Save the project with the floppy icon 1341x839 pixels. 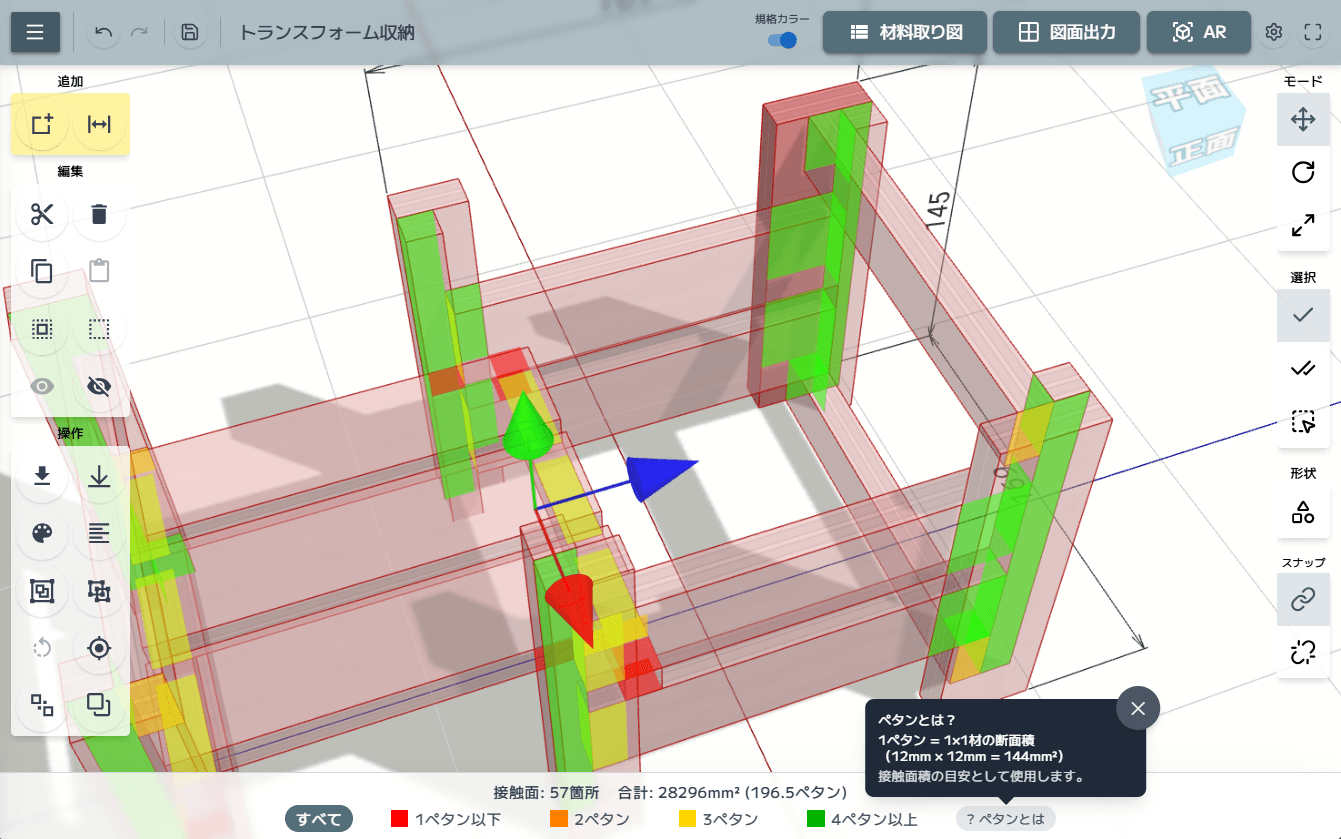pos(189,32)
